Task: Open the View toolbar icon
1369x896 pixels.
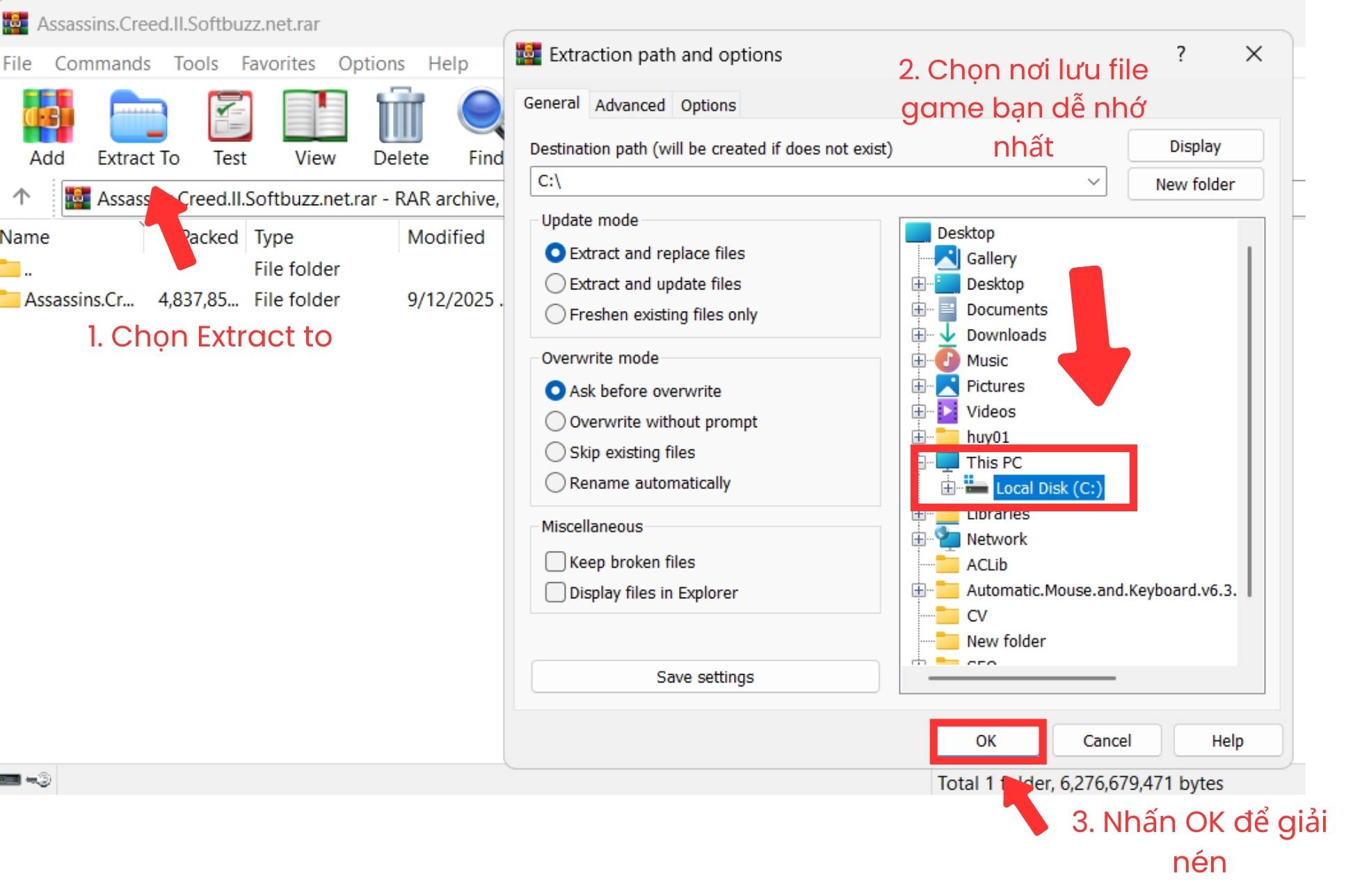Action: coord(314,116)
